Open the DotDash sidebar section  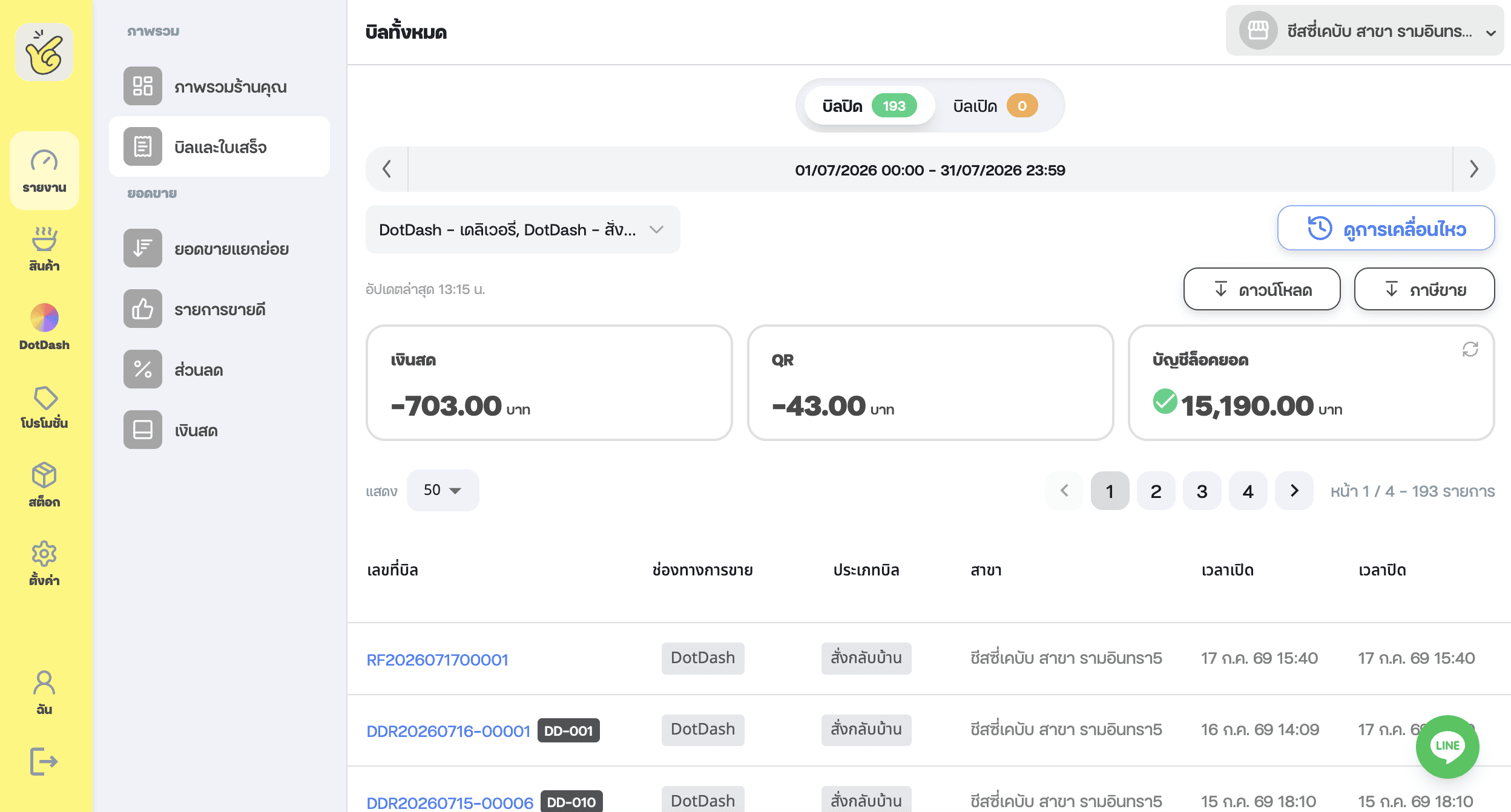pyautogui.click(x=44, y=327)
